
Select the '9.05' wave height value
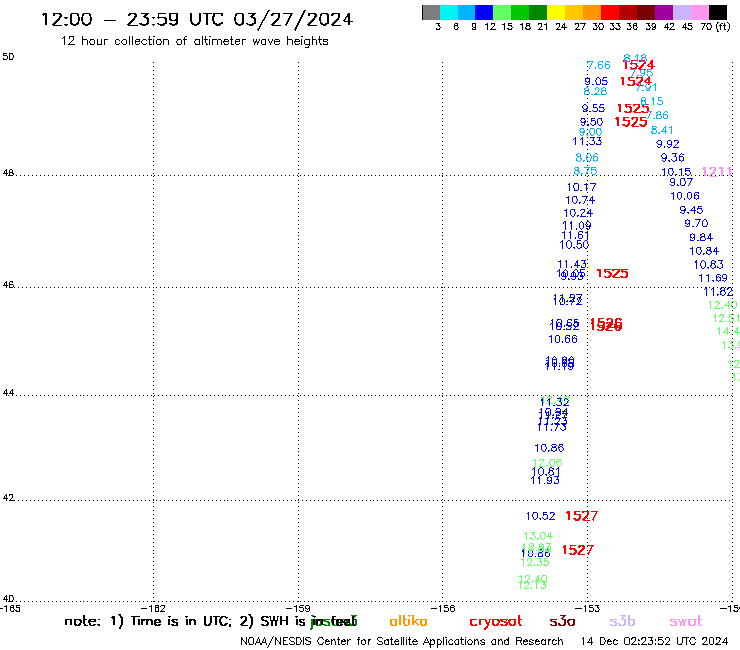coord(596,81)
